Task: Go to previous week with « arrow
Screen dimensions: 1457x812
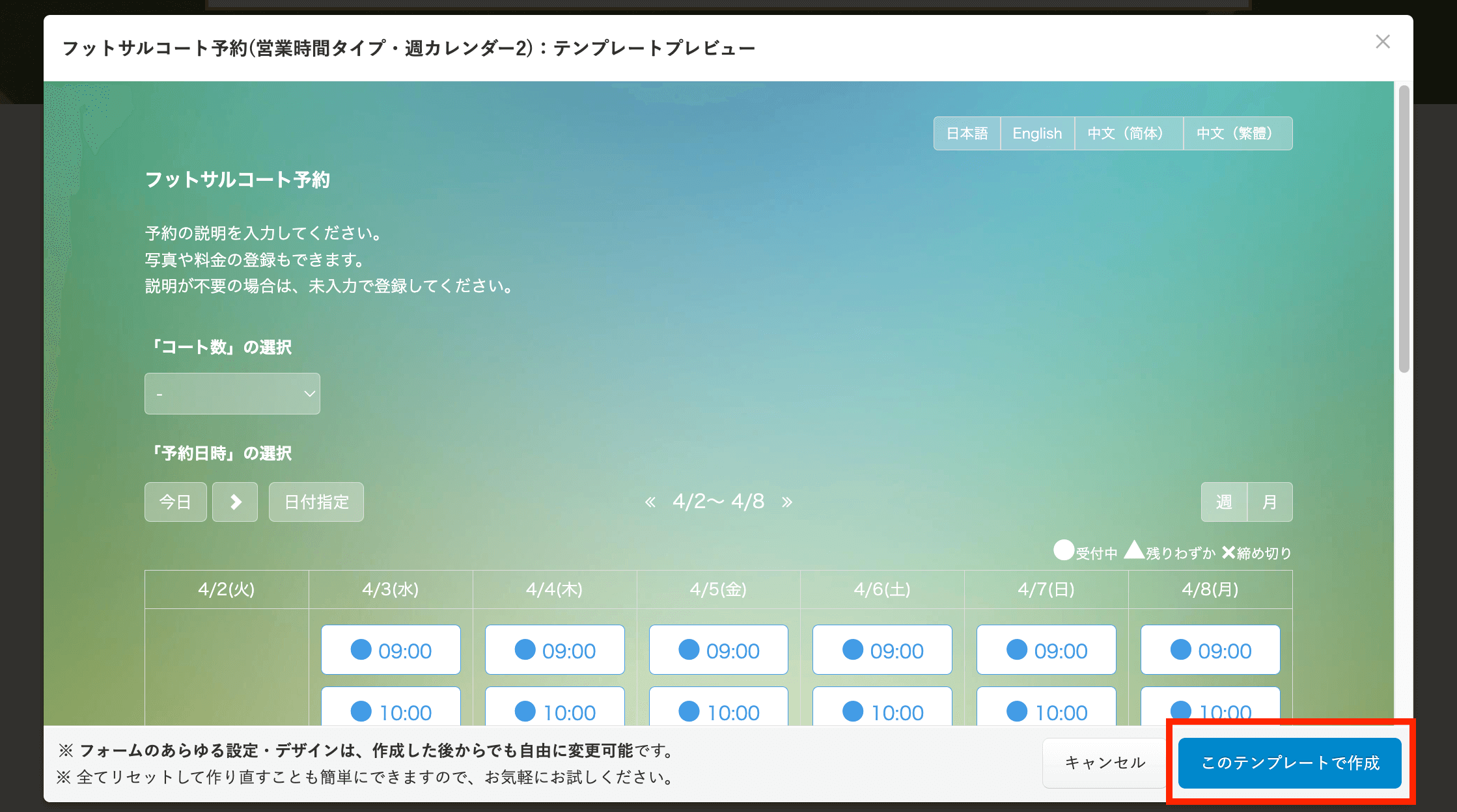Action: tap(650, 502)
